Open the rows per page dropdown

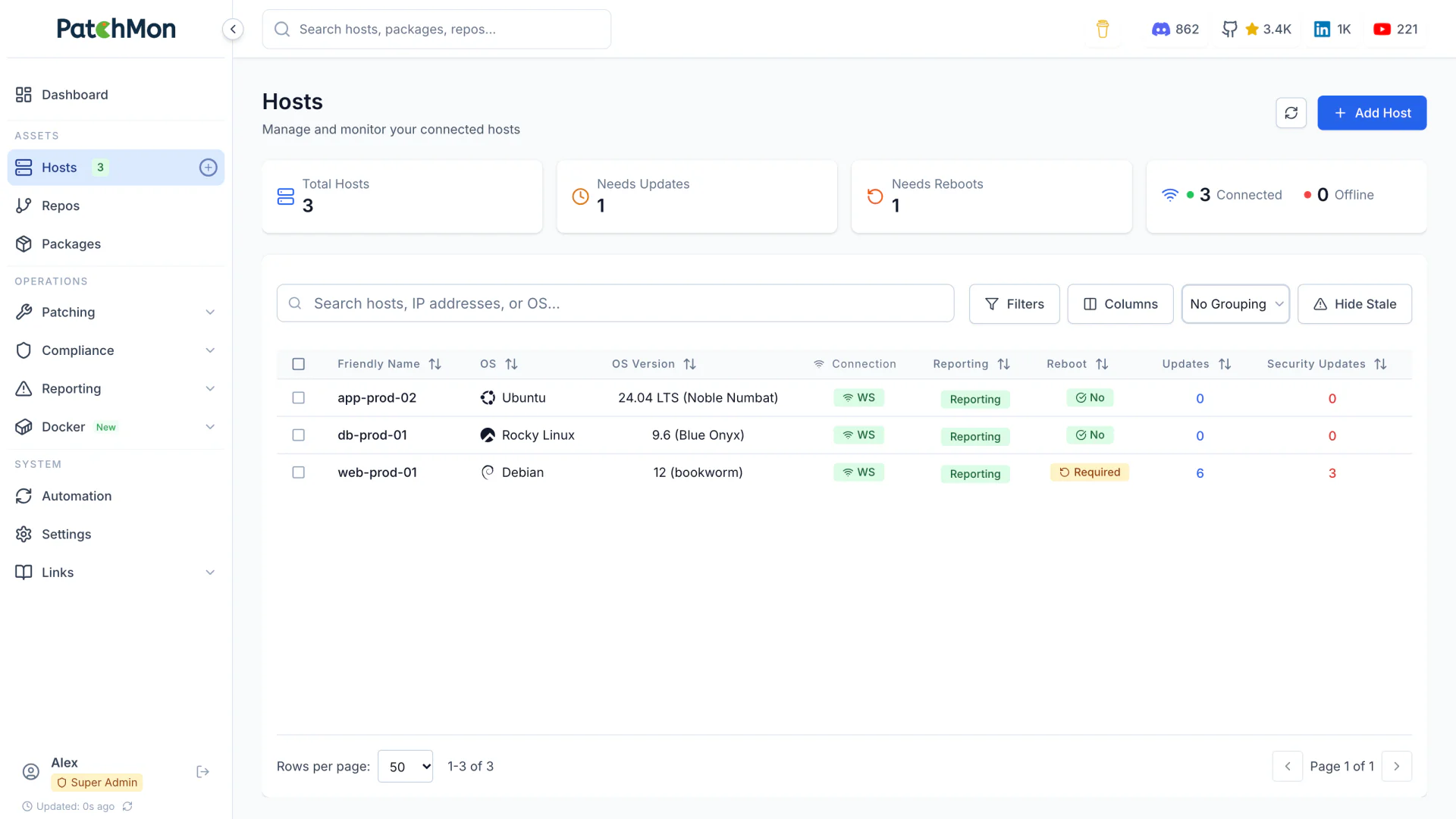(x=405, y=767)
